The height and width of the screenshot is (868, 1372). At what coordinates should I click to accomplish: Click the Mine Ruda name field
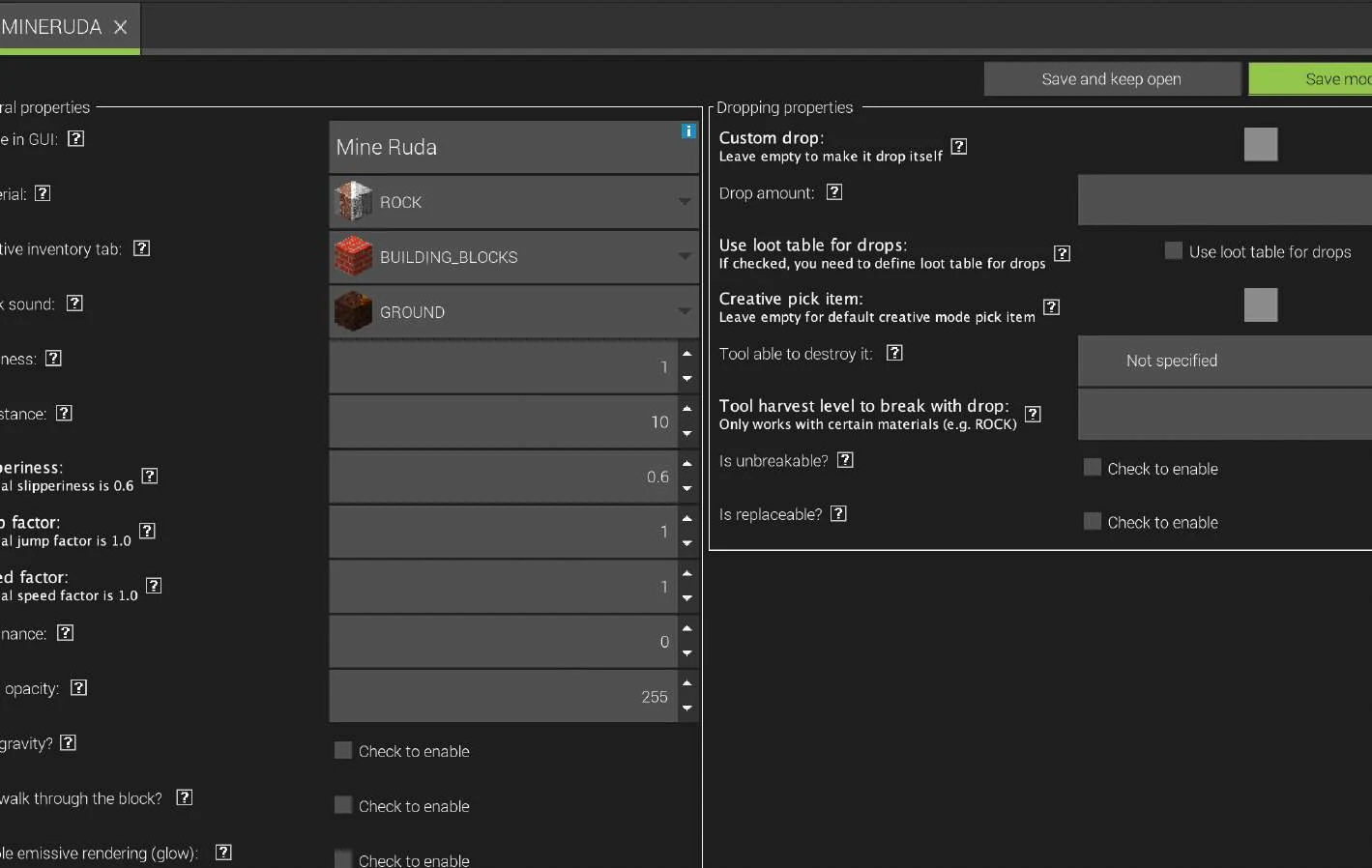(x=513, y=147)
